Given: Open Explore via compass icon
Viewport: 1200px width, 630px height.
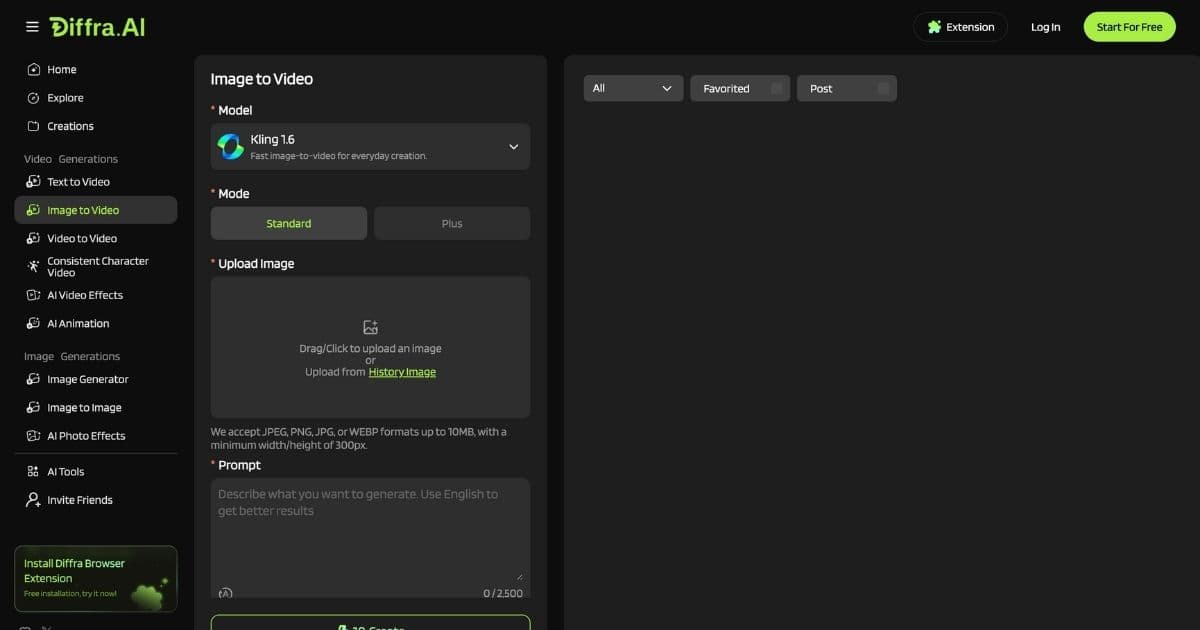Looking at the screenshot, I should (33, 98).
